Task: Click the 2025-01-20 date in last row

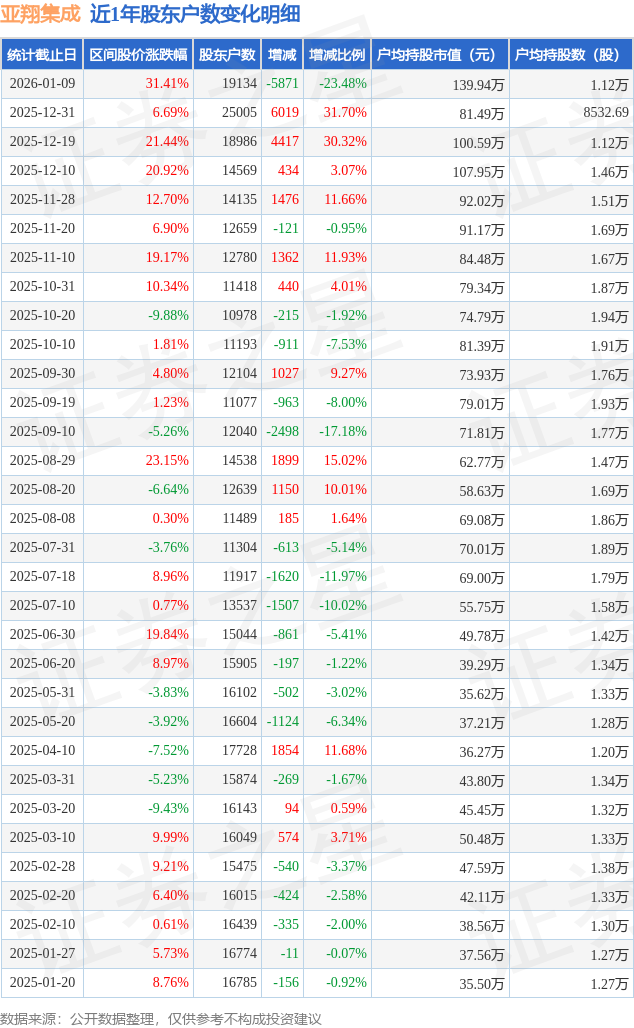Action: (x=41, y=983)
